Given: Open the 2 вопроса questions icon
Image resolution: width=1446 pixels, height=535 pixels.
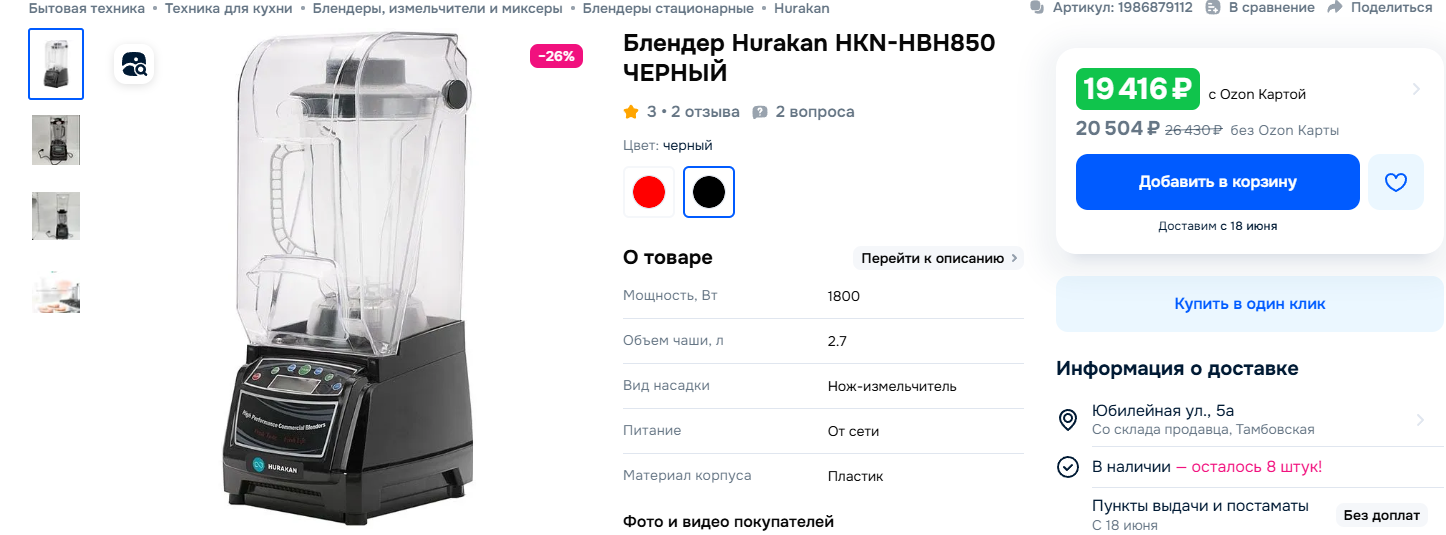Looking at the screenshot, I should click(x=760, y=112).
